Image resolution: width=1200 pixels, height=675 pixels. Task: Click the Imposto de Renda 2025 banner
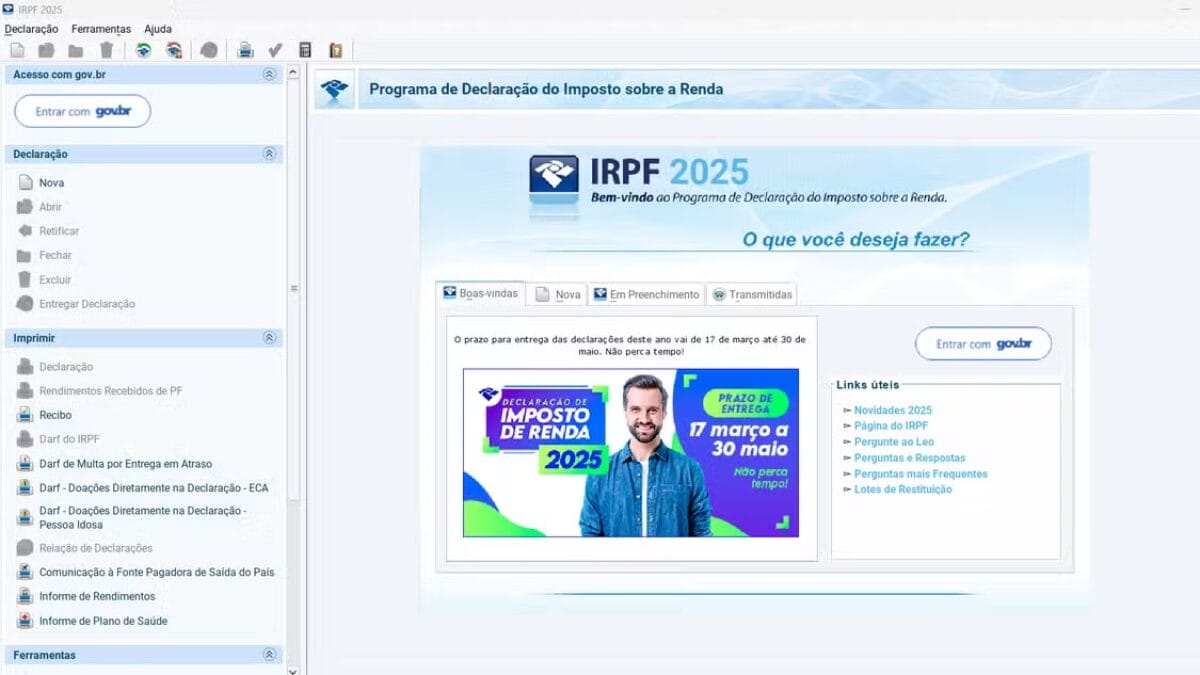tap(630, 453)
